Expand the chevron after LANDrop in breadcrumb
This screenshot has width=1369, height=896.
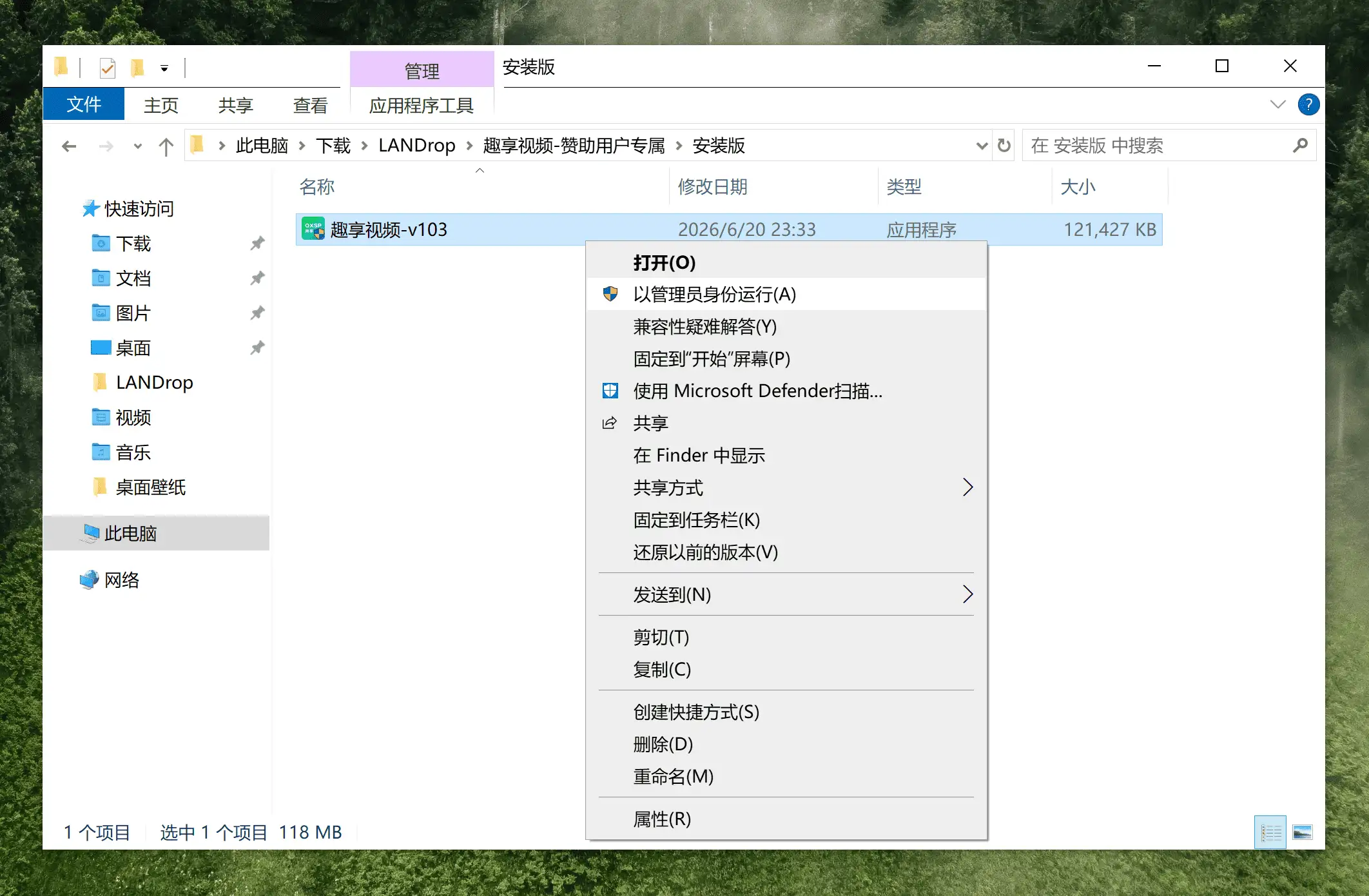click(x=469, y=146)
